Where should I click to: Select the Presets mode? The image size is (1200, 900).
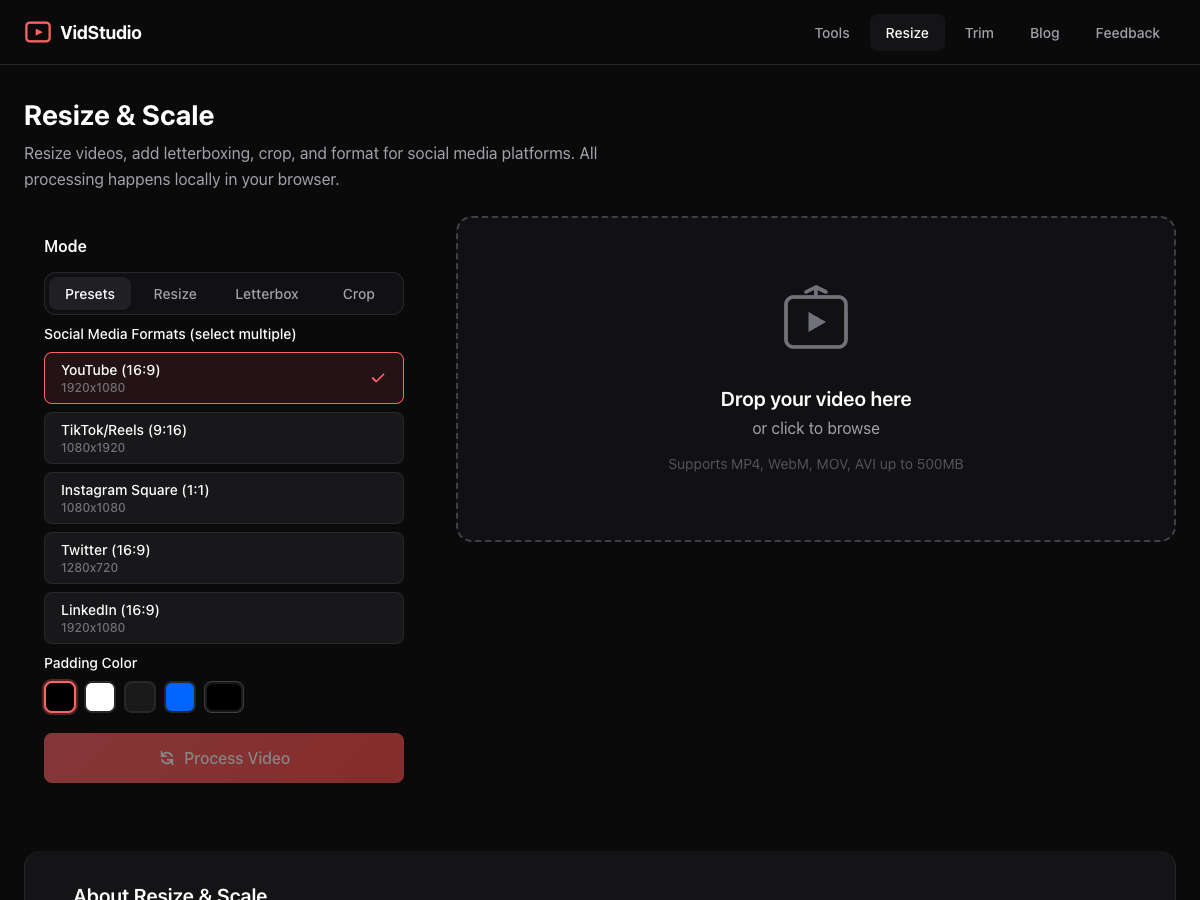[x=89, y=293]
